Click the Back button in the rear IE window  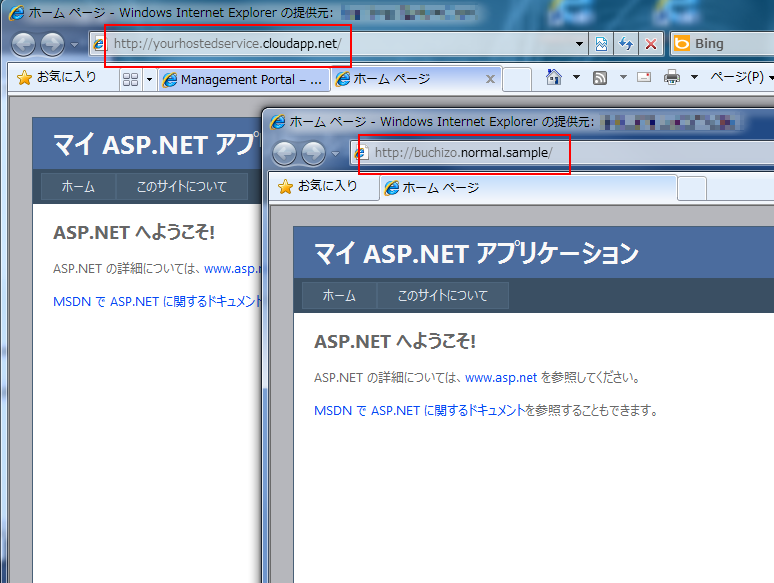coord(23,44)
